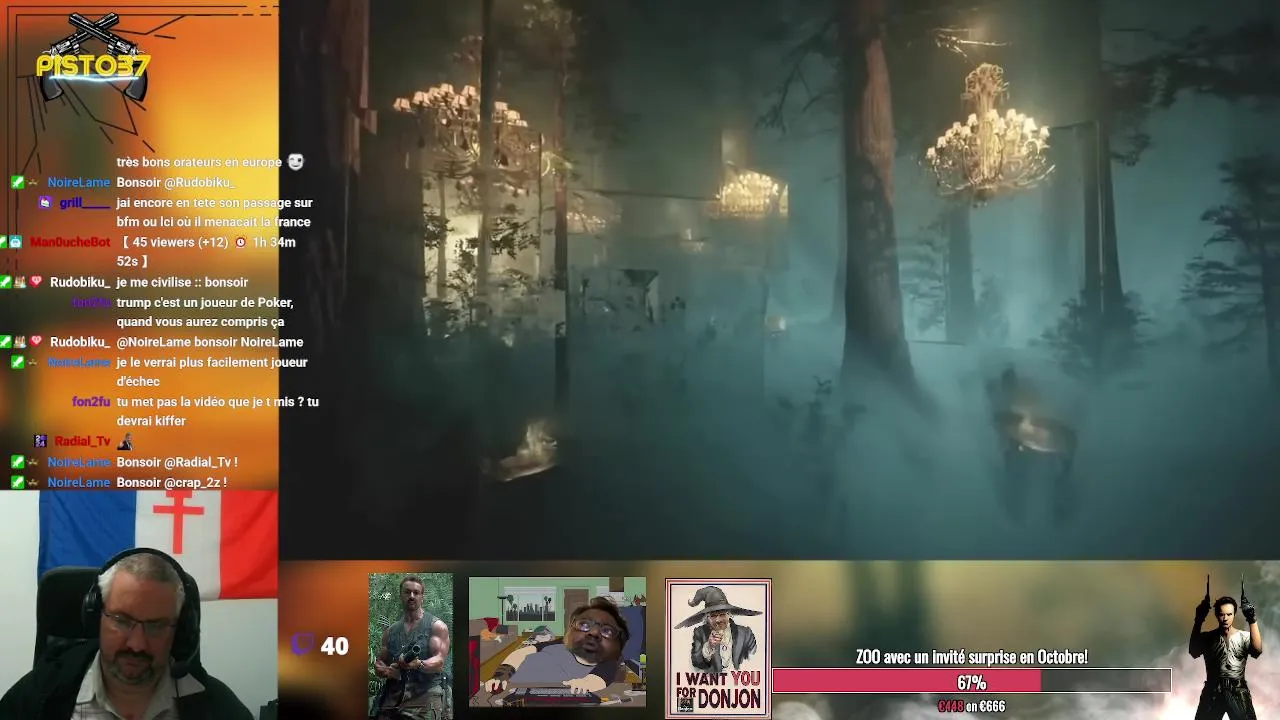Screen dimensions: 1280x720
Task: Click the purple Twitch icon beside 40
Action: coord(302,645)
